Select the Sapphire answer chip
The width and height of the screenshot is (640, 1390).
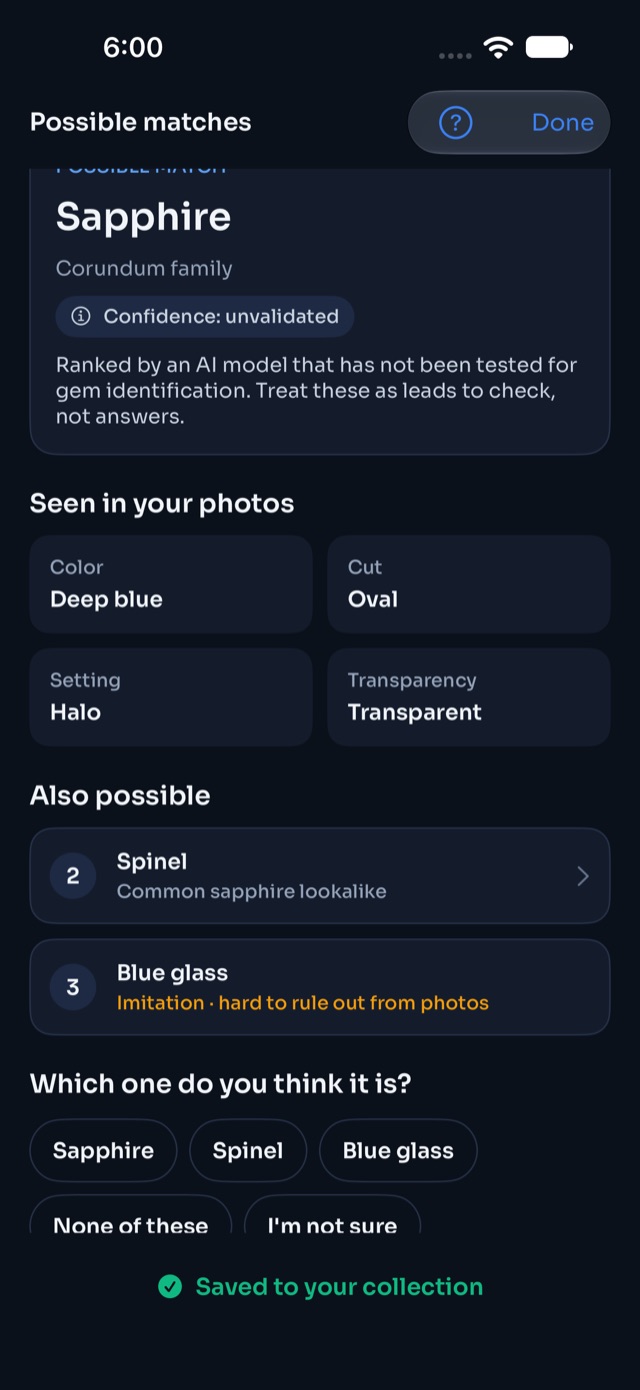[x=104, y=1150]
